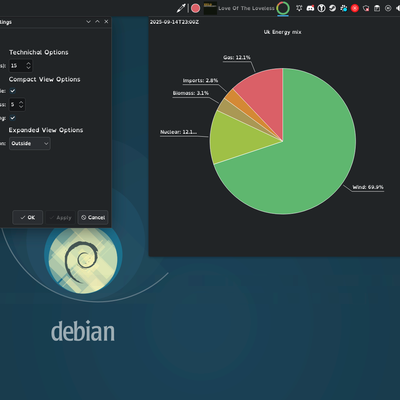Decrease the spinbox showing 5
Screen dimensions: 400x400
[21, 107]
